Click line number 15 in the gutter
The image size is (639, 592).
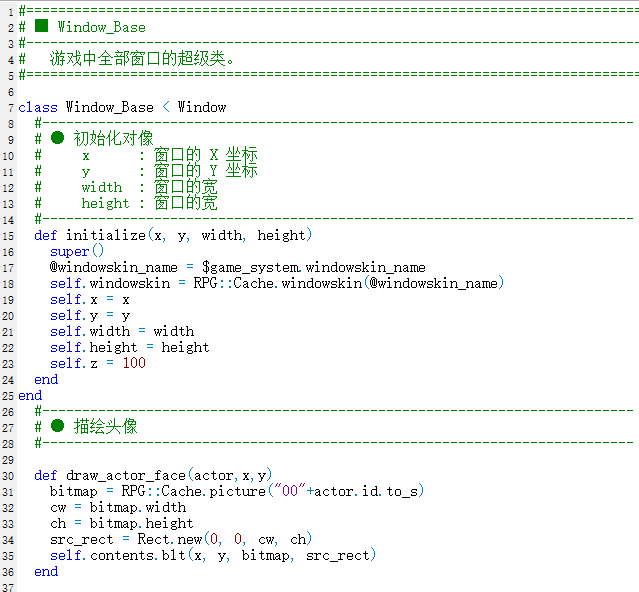point(8,236)
